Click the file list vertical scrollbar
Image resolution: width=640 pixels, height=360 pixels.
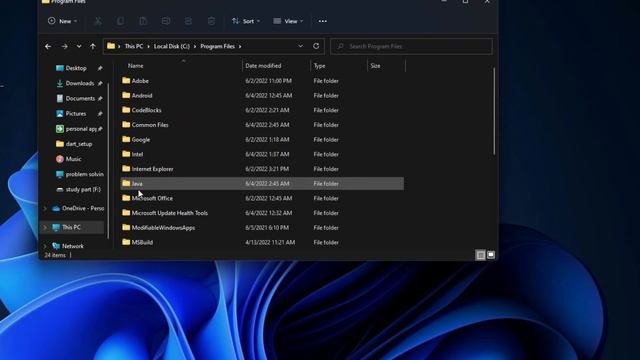pyautogui.click(x=494, y=111)
